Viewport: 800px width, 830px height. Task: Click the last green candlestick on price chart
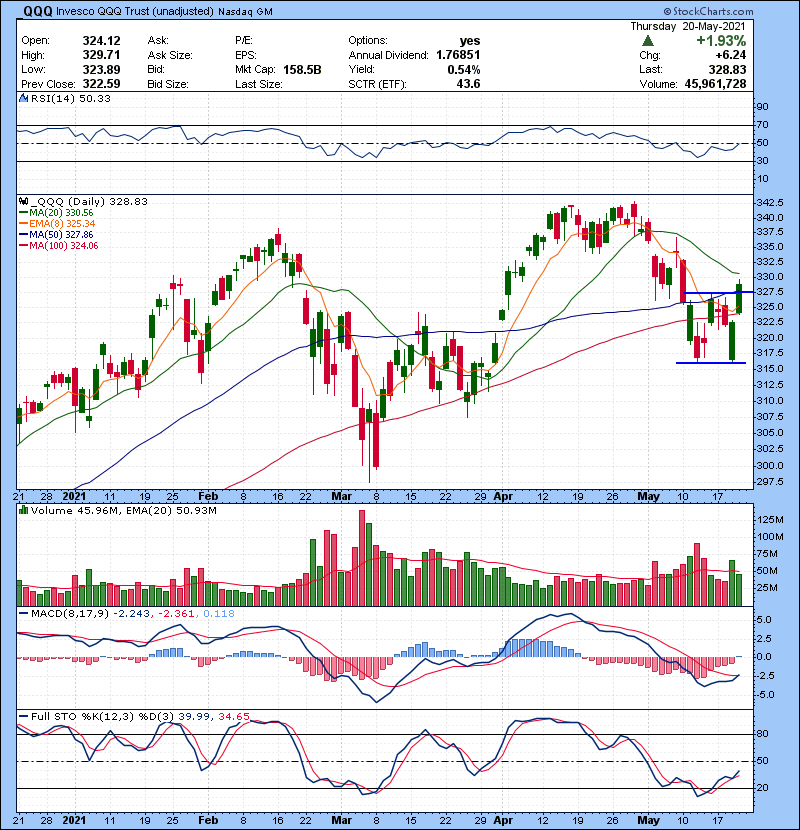pyautogui.click(x=739, y=298)
